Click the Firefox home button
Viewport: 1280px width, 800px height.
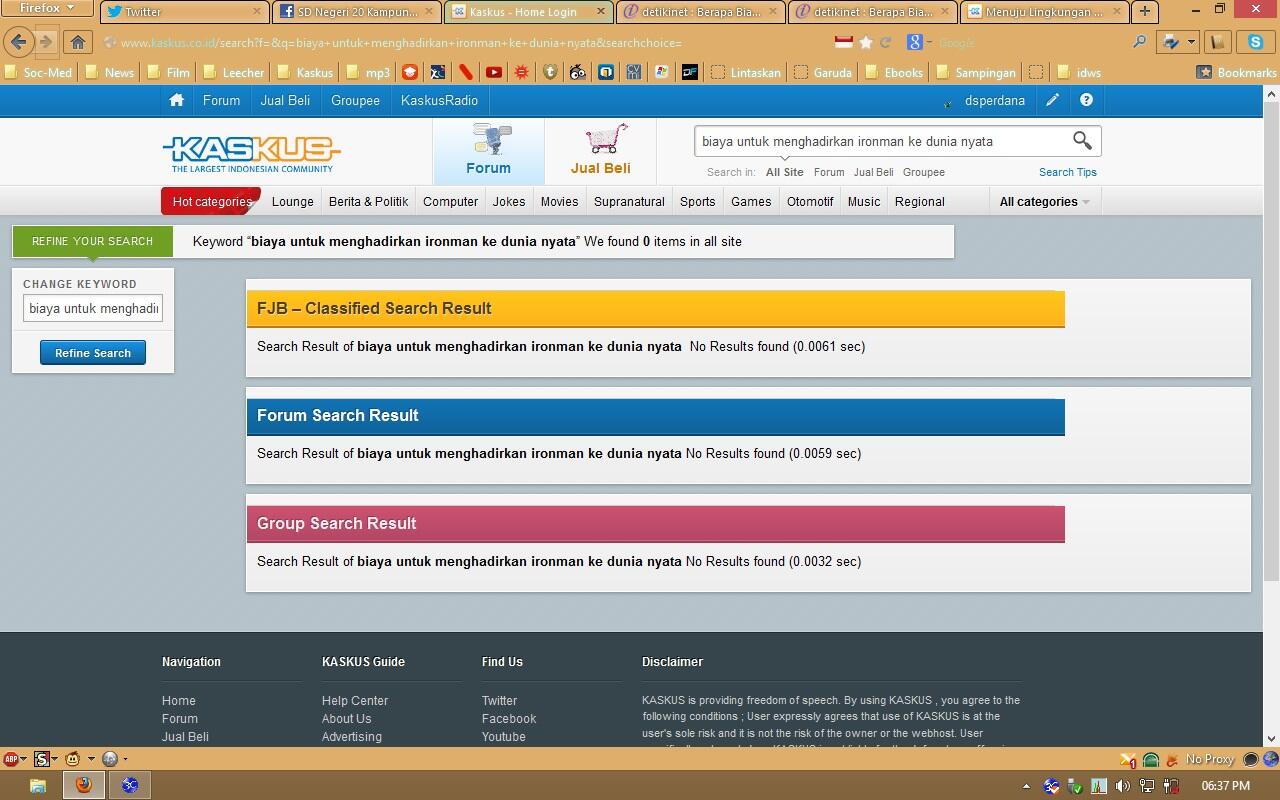pyautogui.click(x=78, y=42)
